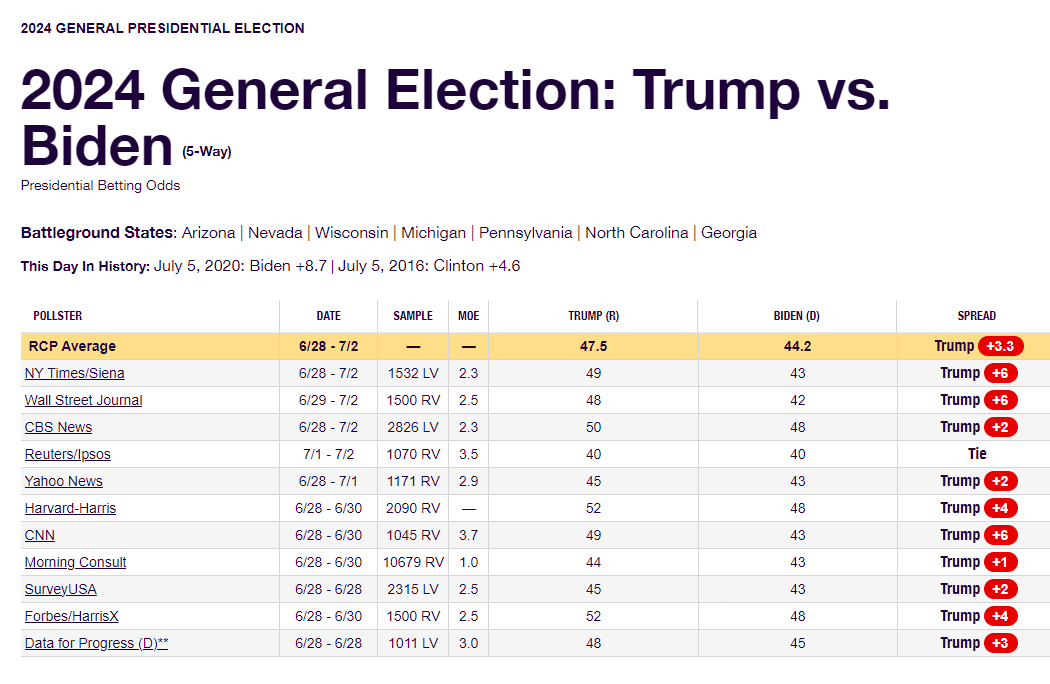
Task: Open the CNN poll link
Action: point(39,535)
